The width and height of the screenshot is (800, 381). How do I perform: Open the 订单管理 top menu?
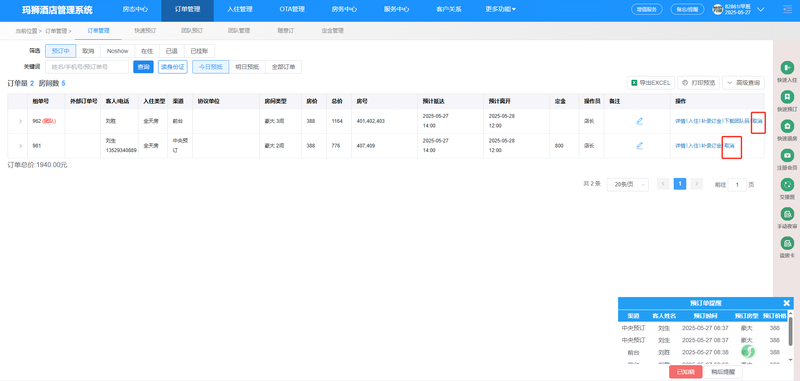click(187, 10)
